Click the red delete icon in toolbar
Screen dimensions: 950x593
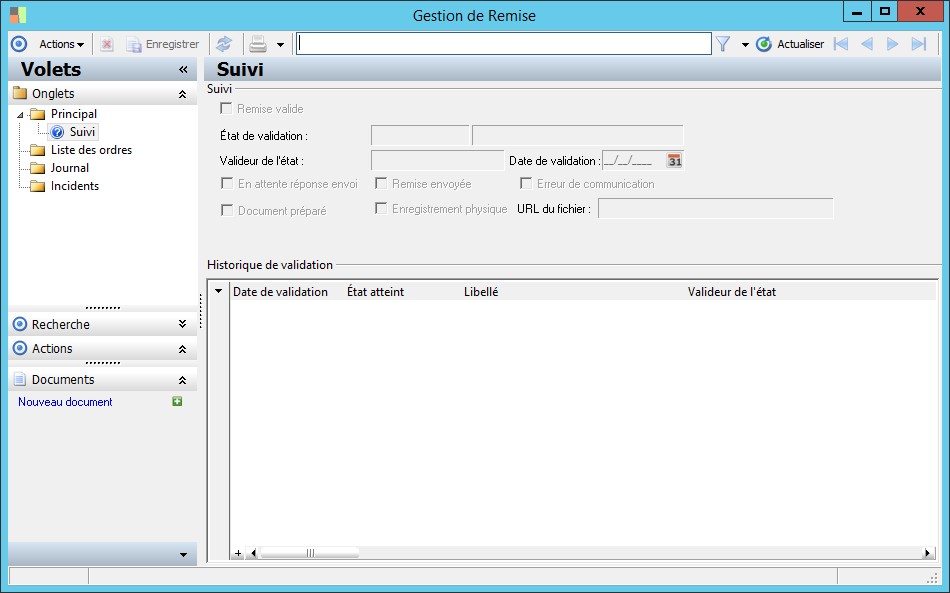(107, 44)
